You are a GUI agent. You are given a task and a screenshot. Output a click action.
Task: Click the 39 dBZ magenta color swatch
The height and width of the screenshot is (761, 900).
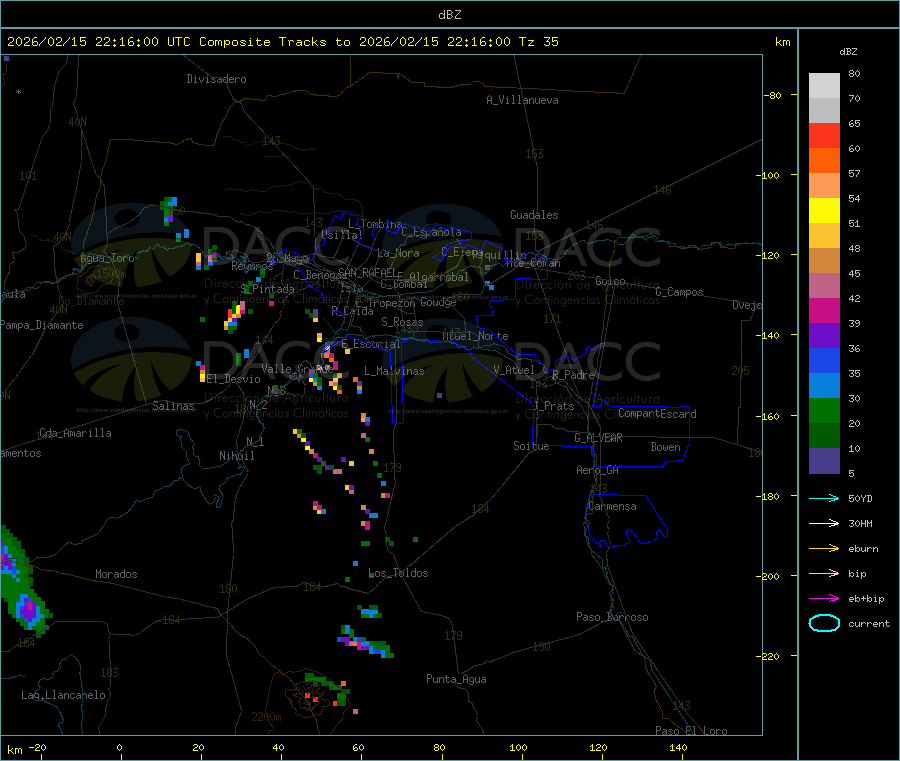pos(824,310)
